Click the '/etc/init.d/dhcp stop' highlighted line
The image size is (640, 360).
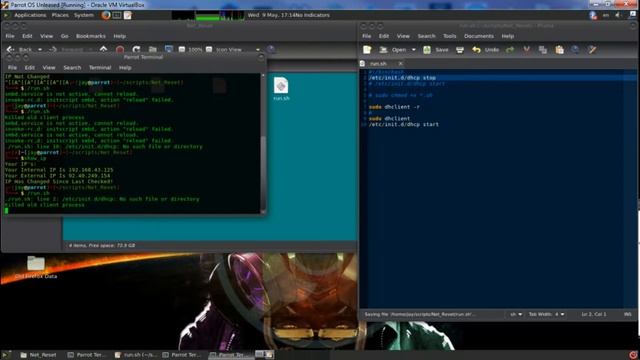click(402, 78)
